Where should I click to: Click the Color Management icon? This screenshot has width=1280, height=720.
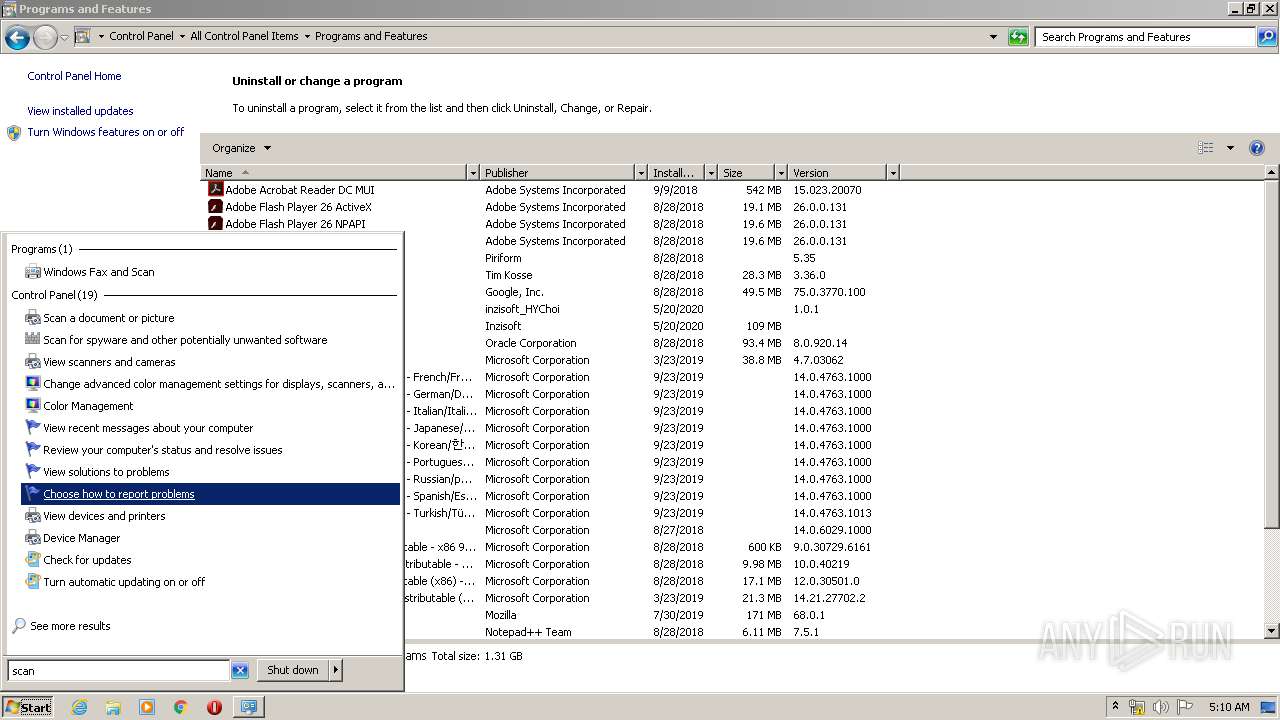point(33,406)
